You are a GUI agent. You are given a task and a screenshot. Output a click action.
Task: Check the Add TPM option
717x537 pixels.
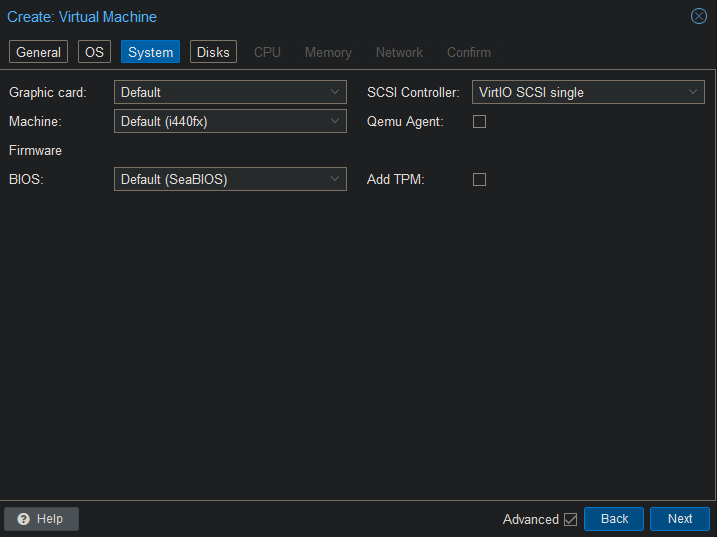point(479,180)
